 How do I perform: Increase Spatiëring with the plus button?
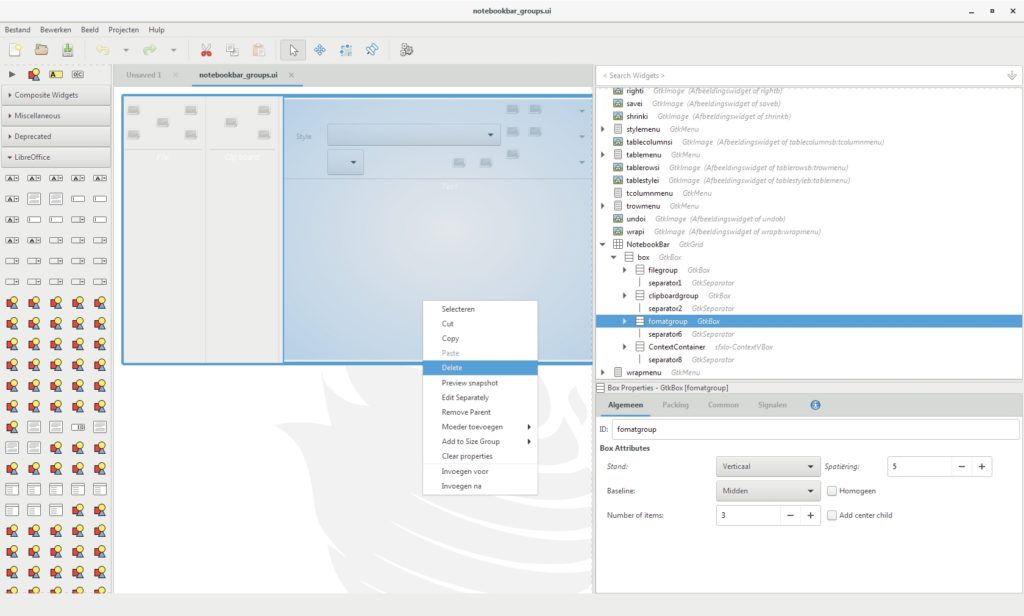pyautogui.click(x=980, y=466)
